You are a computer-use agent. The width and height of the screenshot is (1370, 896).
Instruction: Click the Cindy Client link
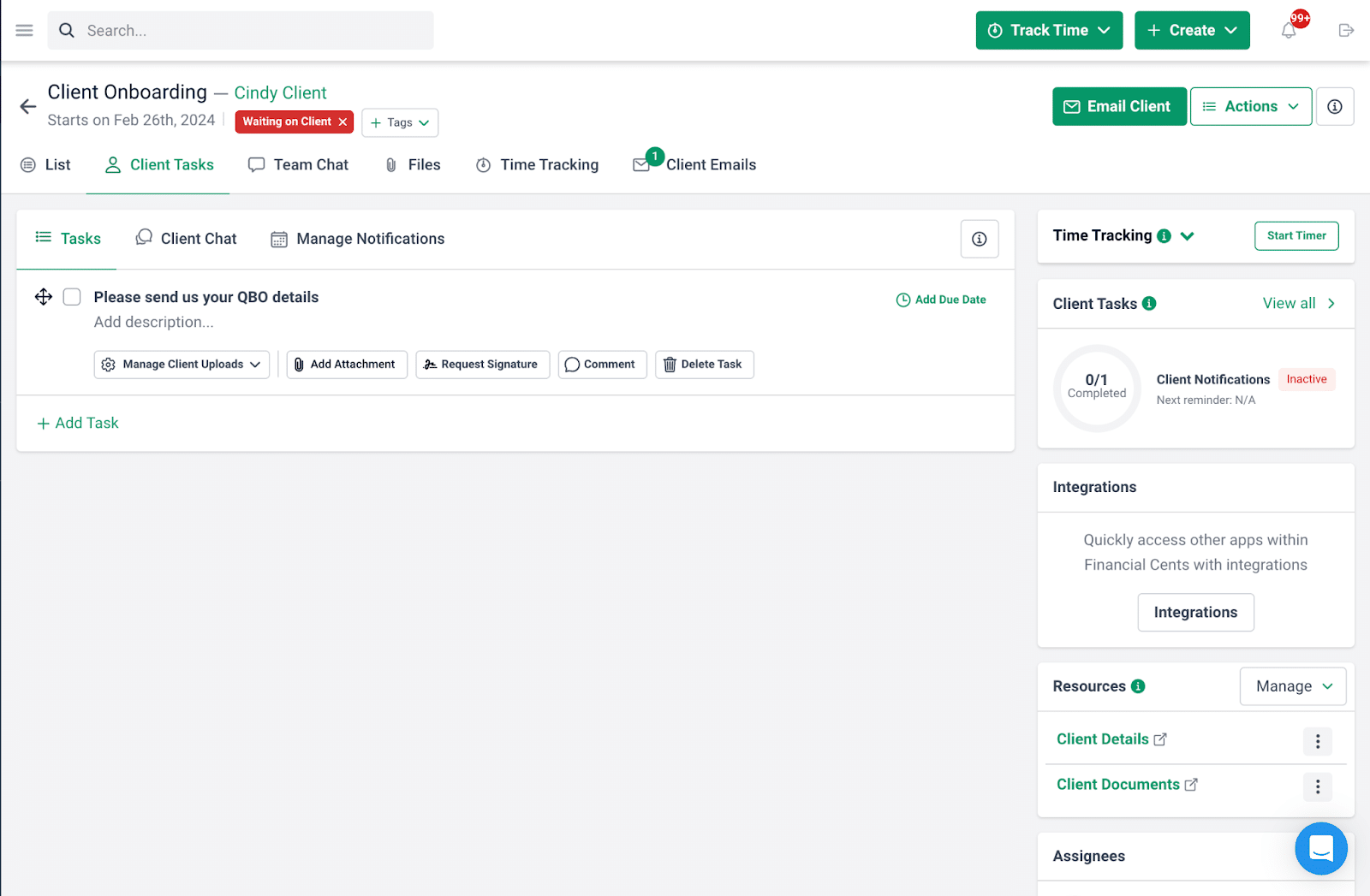280,92
